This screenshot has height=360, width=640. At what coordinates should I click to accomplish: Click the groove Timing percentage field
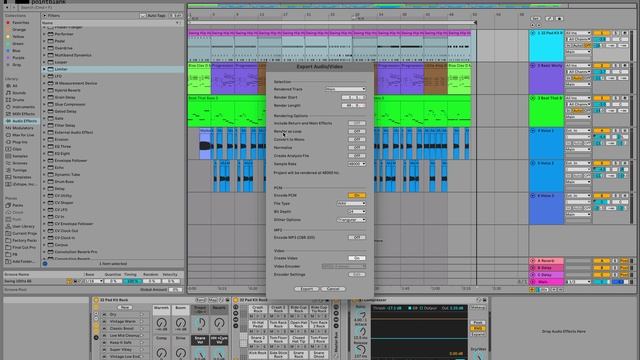132,281
